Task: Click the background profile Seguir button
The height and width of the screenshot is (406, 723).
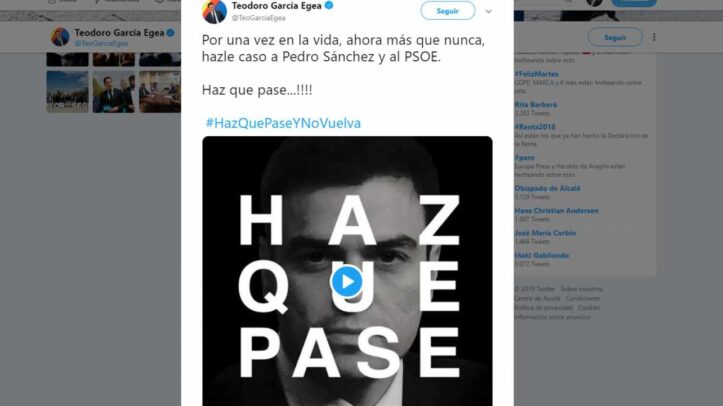Action: [615, 37]
